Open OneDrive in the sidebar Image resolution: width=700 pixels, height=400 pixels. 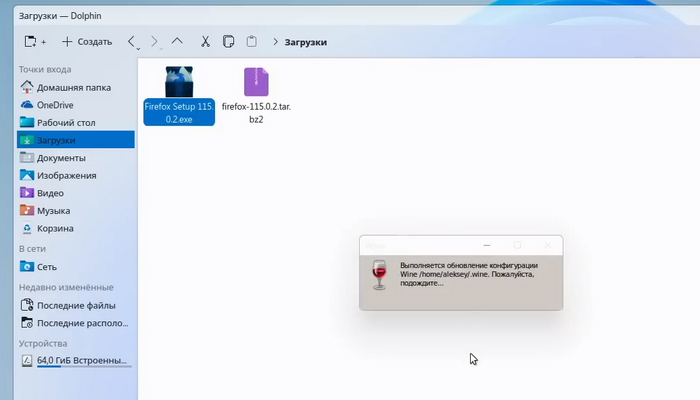point(75,105)
